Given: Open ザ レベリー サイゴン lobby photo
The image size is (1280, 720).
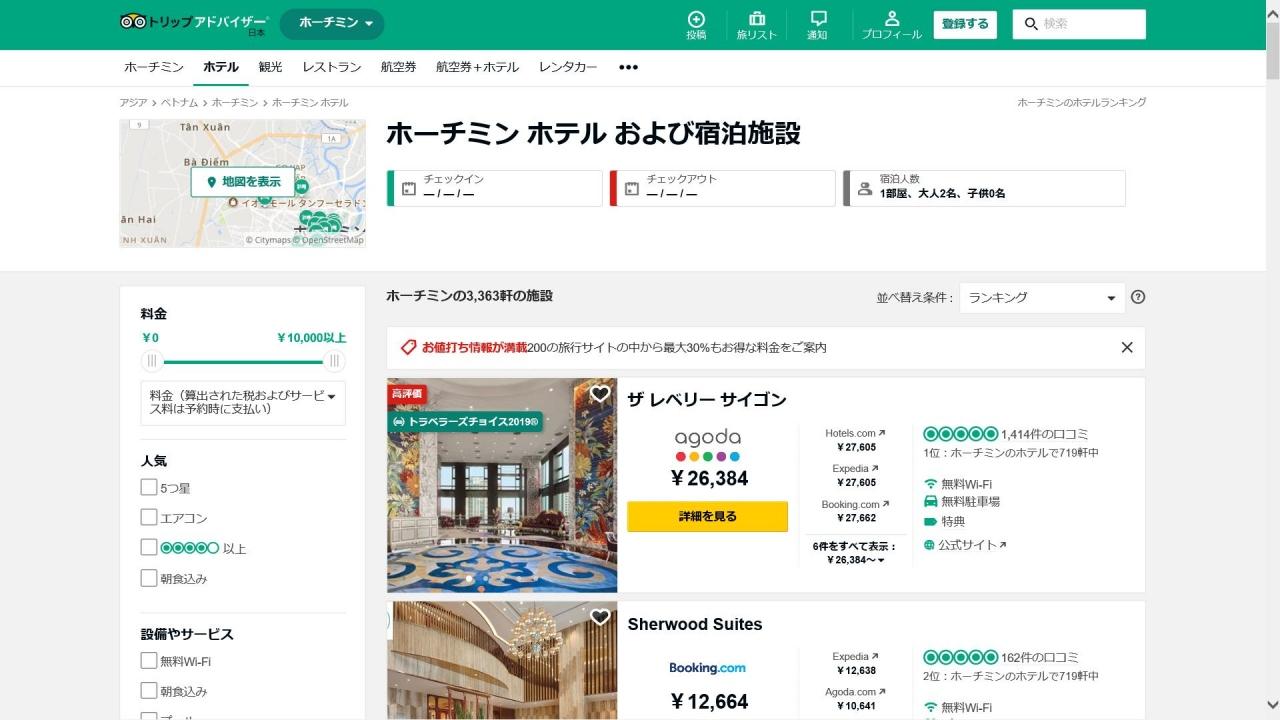Looking at the screenshot, I should 502,485.
